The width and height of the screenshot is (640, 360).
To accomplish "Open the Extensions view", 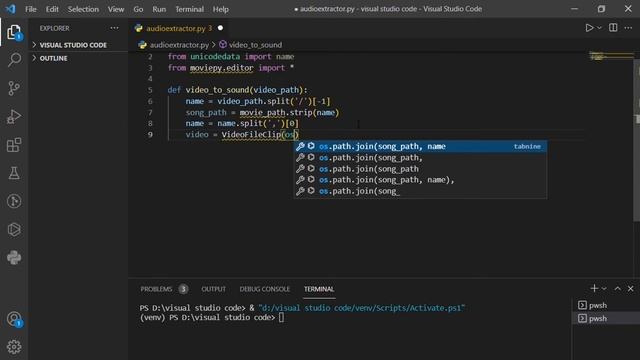I will point(14,145).
